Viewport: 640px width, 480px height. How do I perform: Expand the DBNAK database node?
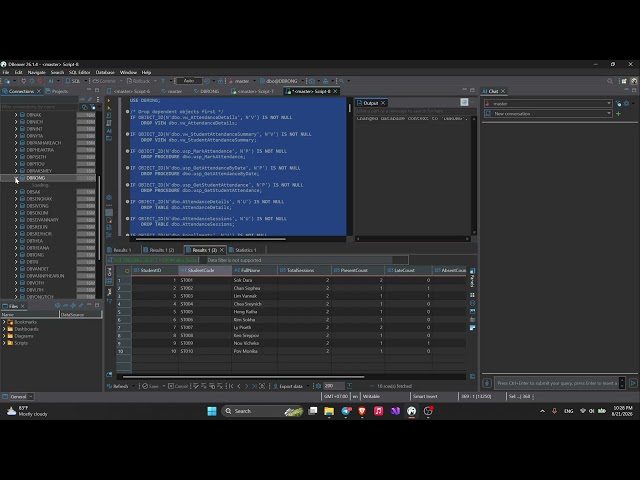16,115
